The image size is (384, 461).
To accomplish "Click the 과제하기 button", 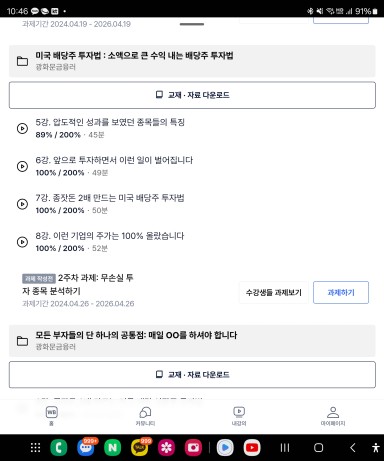I will click(x=341, y=292).
